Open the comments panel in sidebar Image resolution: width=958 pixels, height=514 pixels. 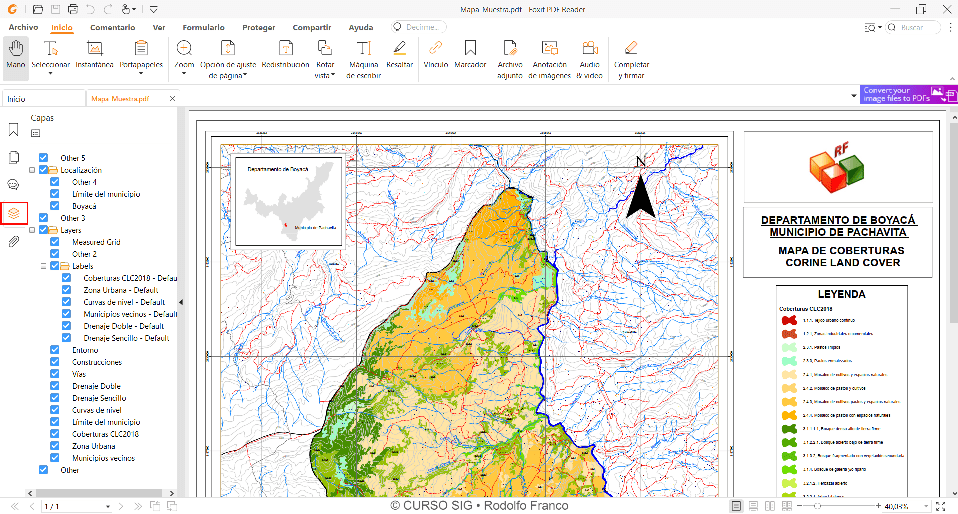13,185
